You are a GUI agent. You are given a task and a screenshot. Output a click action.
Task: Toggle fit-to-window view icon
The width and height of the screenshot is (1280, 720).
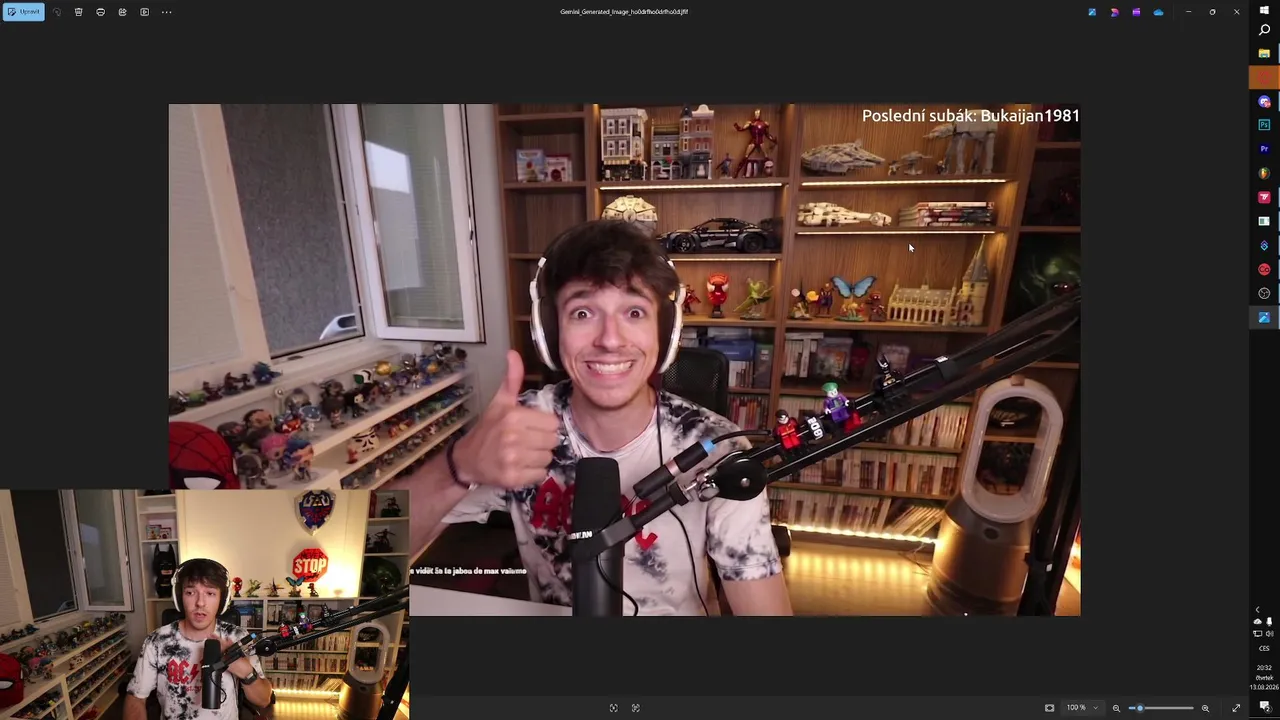1049,708
